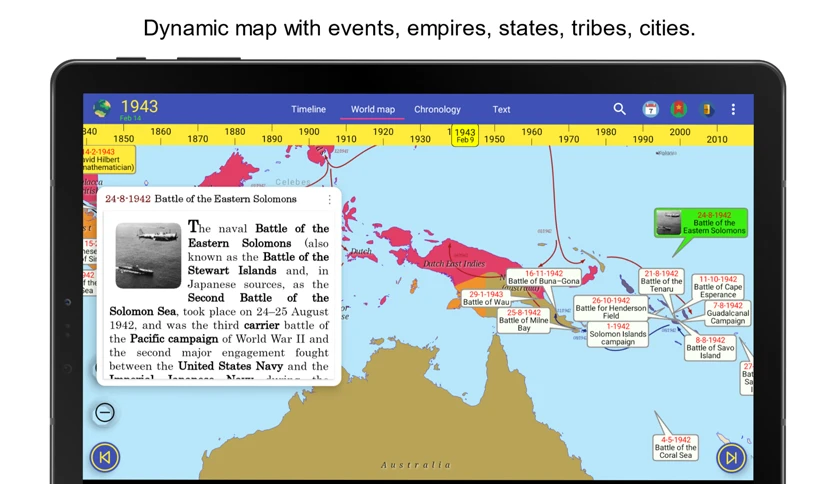Open the Battle of Buna-Gona event label
Viewport: 836px width, 484px height.
coord(543,277)
